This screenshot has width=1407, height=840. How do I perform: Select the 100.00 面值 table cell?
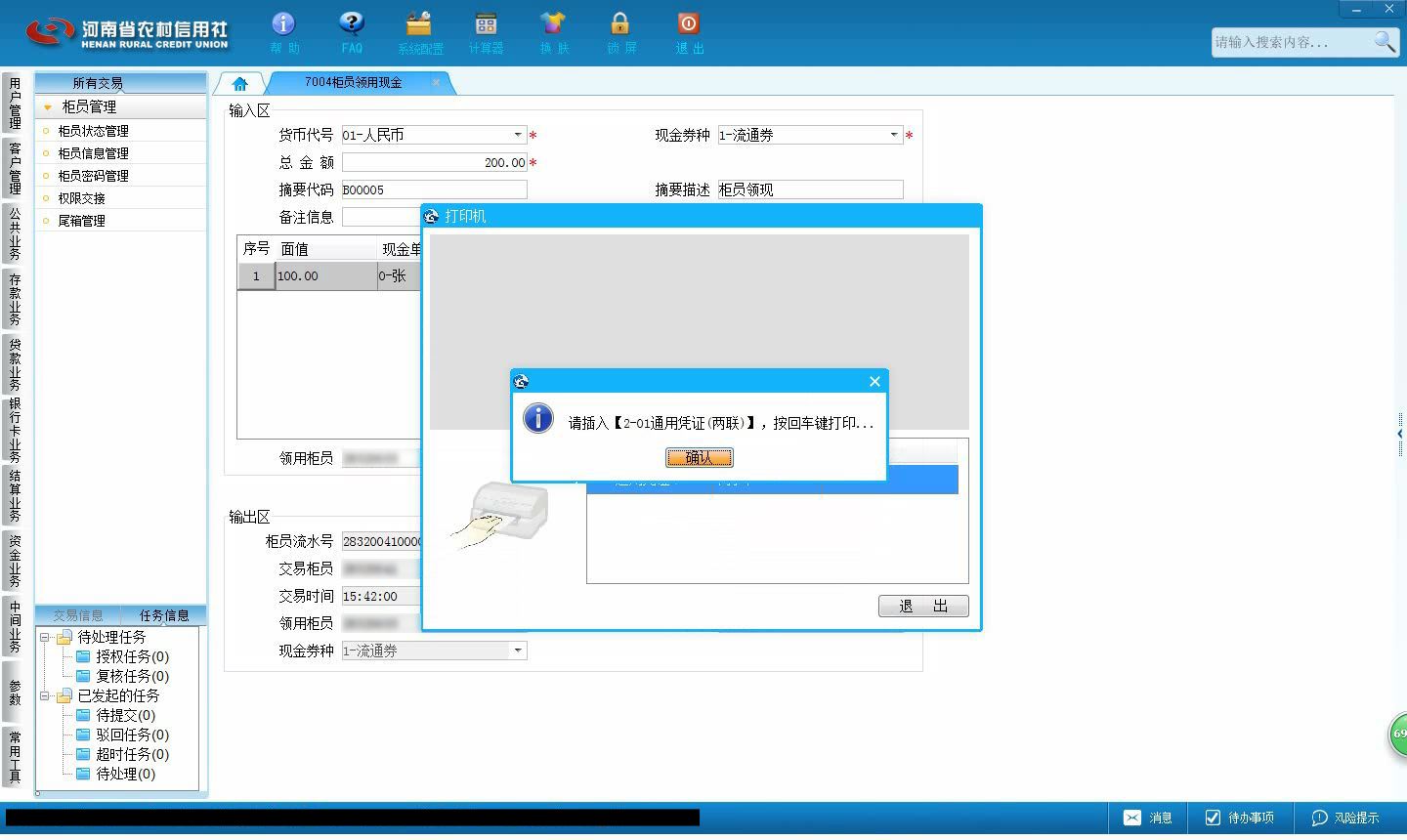325,276
